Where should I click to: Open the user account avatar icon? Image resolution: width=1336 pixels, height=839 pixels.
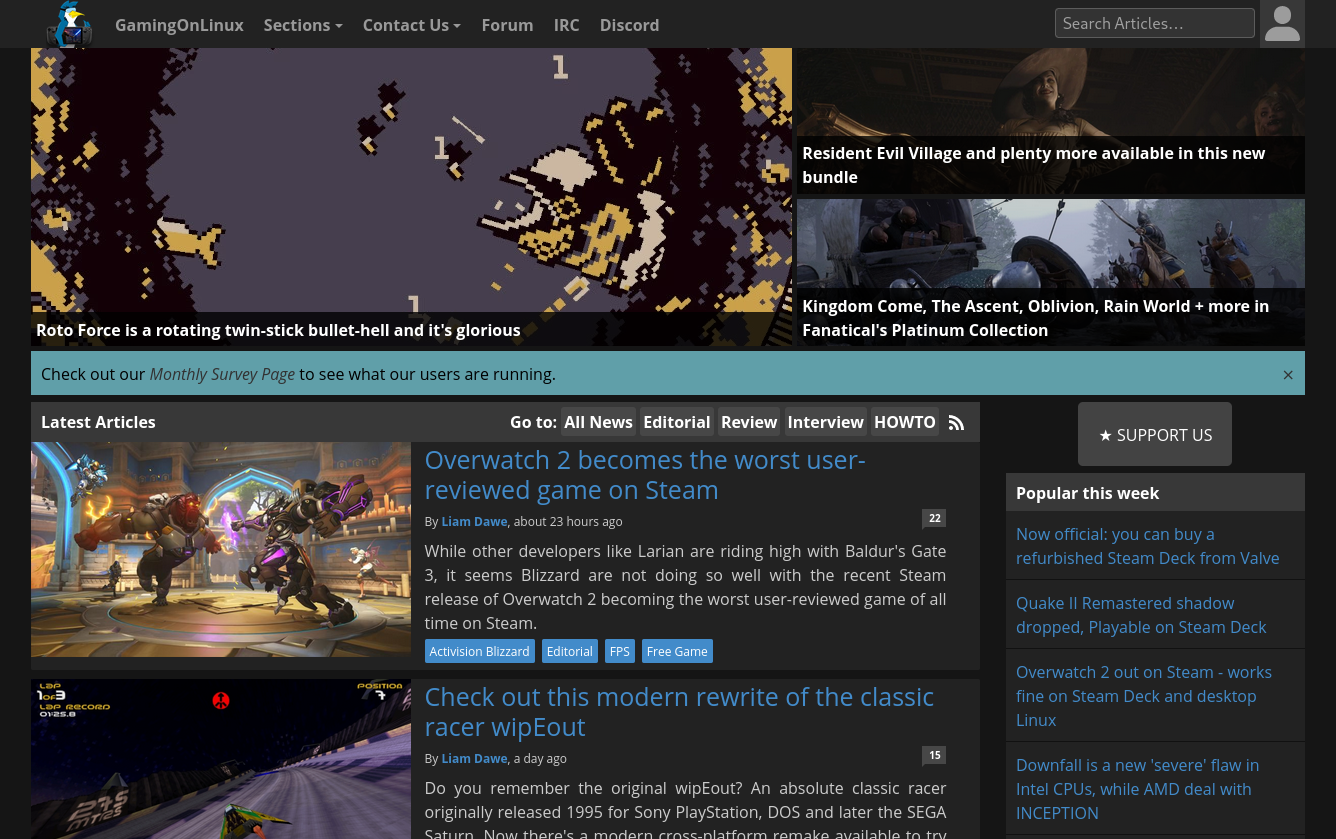pyautogui.click(x=1282, y=24)
